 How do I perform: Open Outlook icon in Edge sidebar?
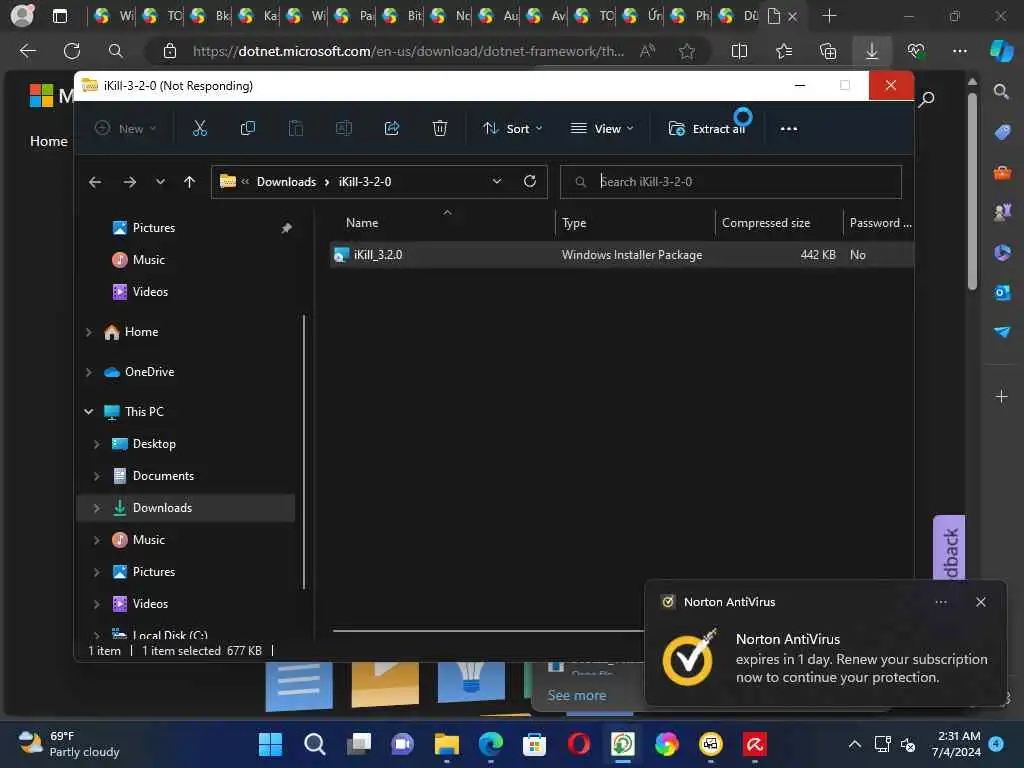[x=1002, y=292]
